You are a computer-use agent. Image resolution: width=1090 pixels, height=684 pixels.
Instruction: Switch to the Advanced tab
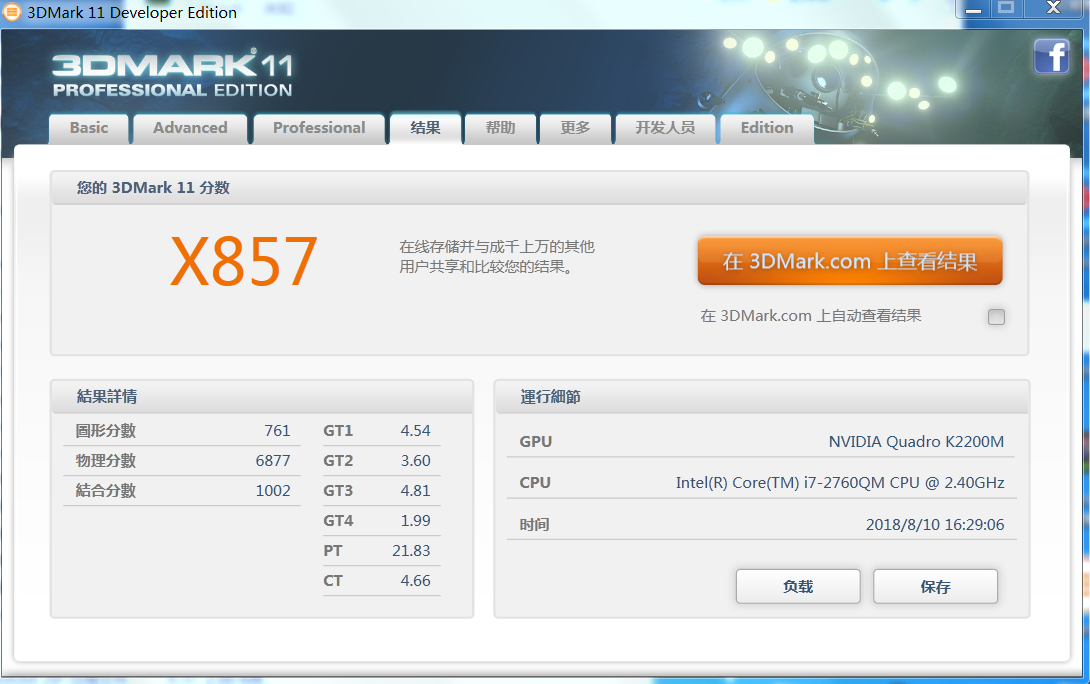[190, 129]
